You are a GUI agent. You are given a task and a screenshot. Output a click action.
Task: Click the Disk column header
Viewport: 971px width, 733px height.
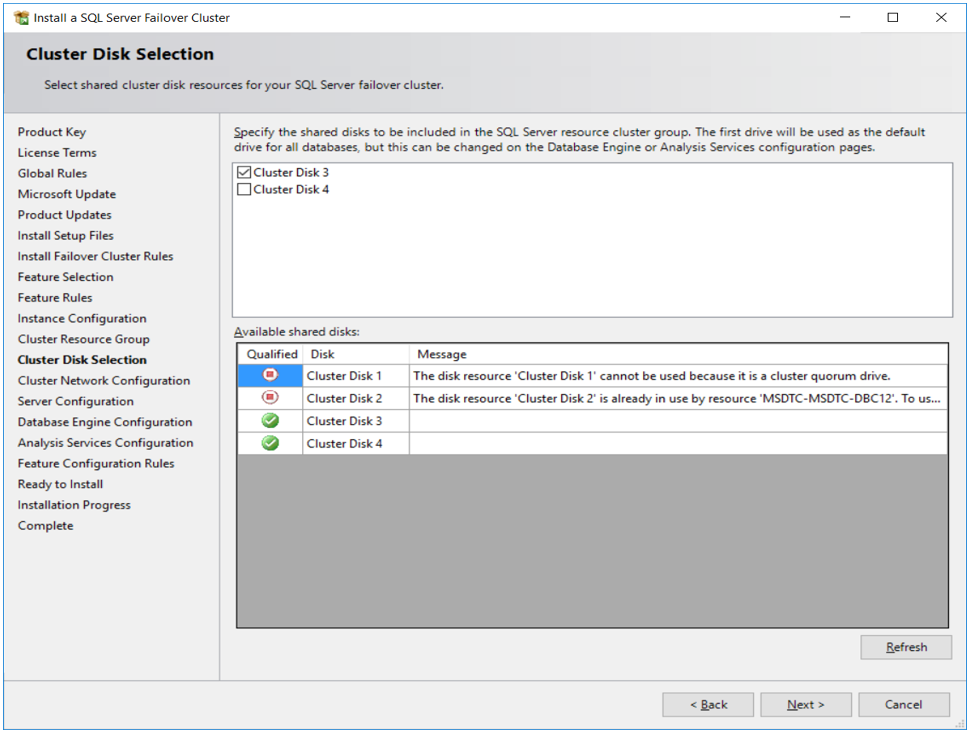pos(357,354)
